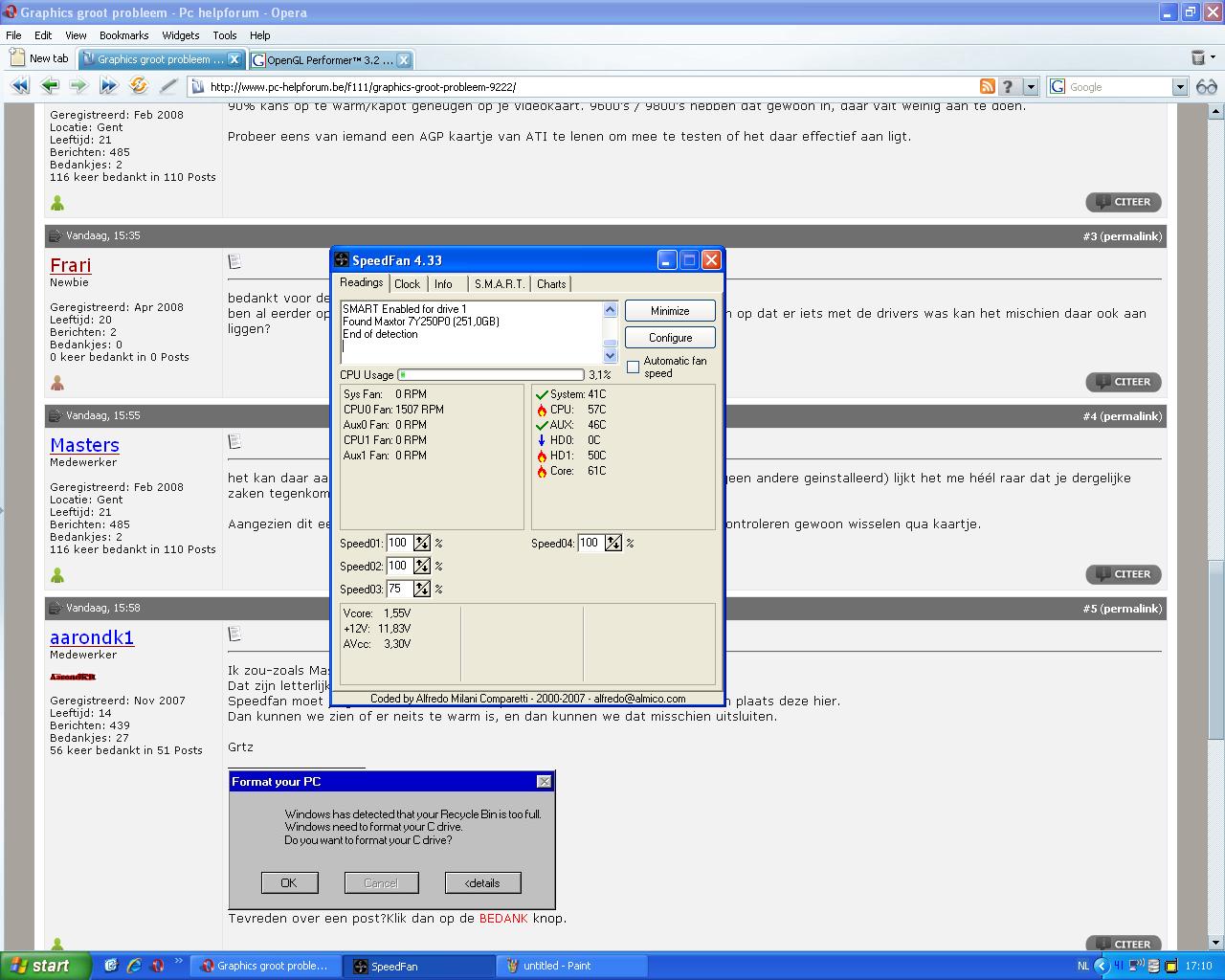
Task: Click the CPU Usage progress bar
Action: pyautogui.click(x=490, y=375)
